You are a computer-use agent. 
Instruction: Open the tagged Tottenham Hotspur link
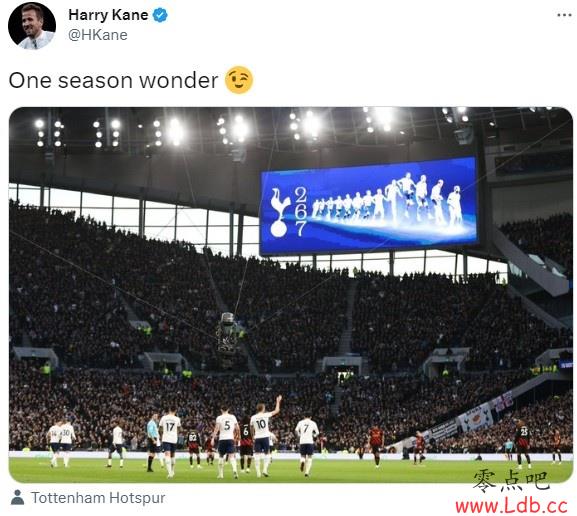[98, 498]
